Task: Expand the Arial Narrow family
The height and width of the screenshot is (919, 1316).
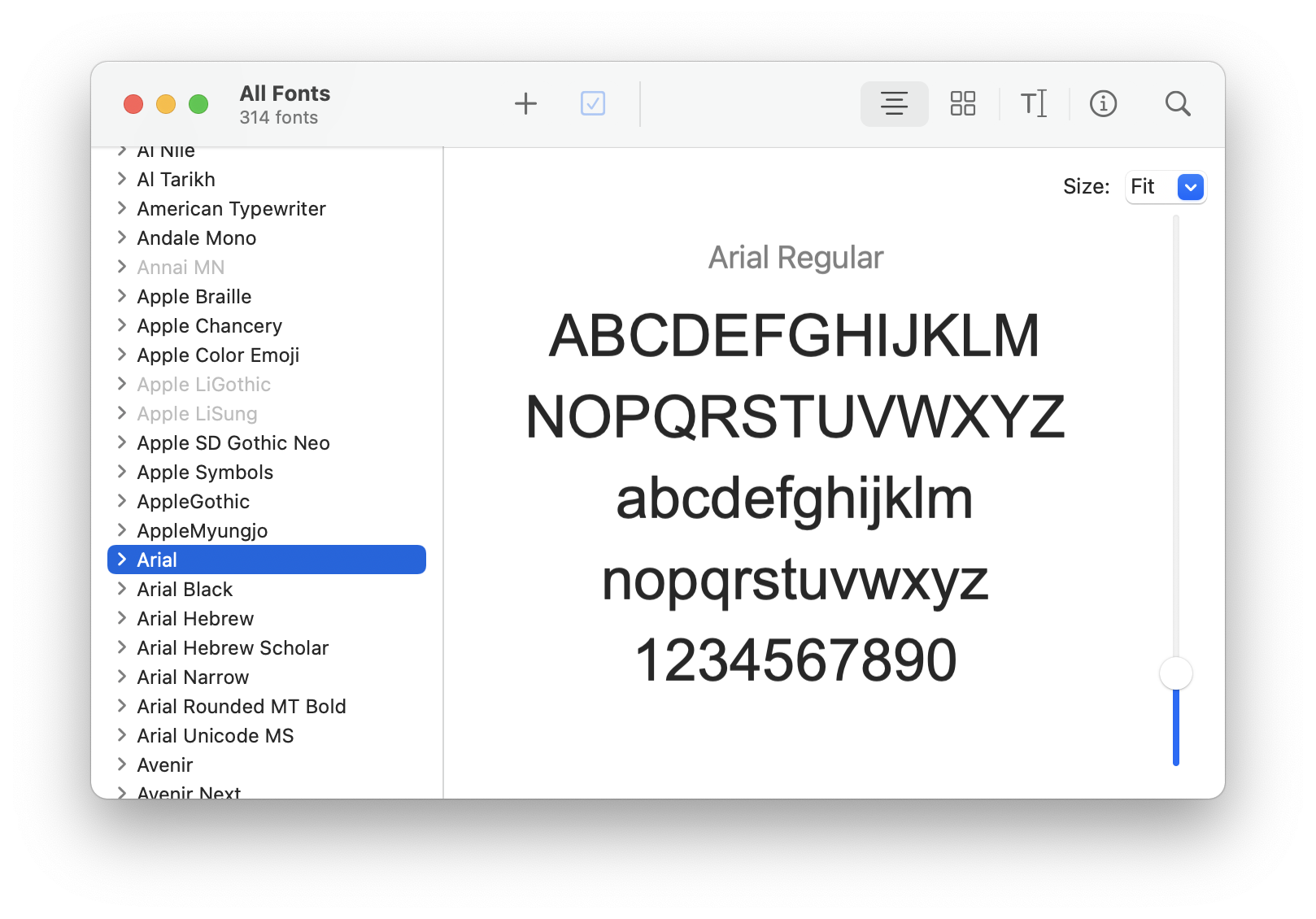Action: point(122,677)
